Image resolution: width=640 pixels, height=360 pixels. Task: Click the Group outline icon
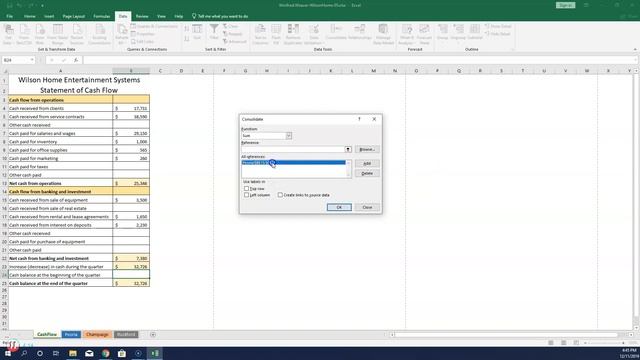coord(442,32)
